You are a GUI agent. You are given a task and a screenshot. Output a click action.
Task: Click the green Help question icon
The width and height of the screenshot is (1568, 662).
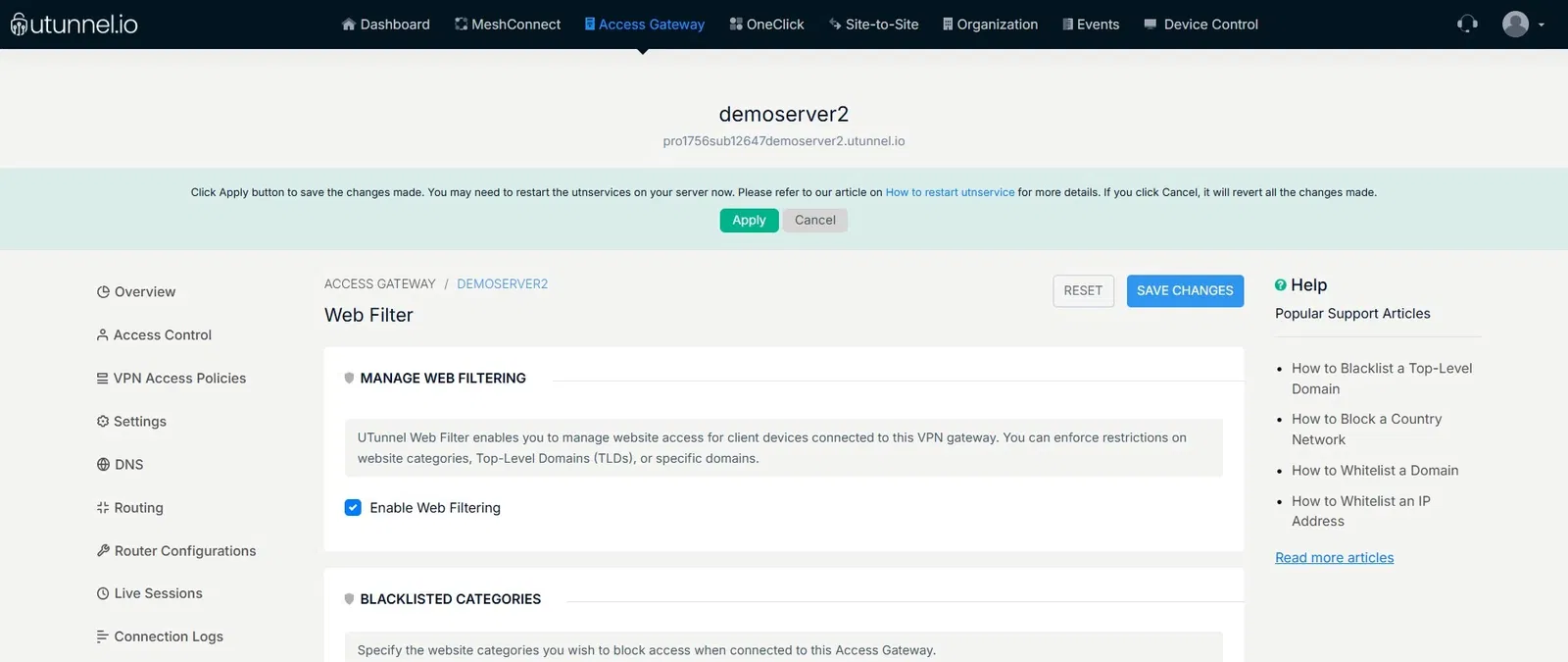(1281, 285)
